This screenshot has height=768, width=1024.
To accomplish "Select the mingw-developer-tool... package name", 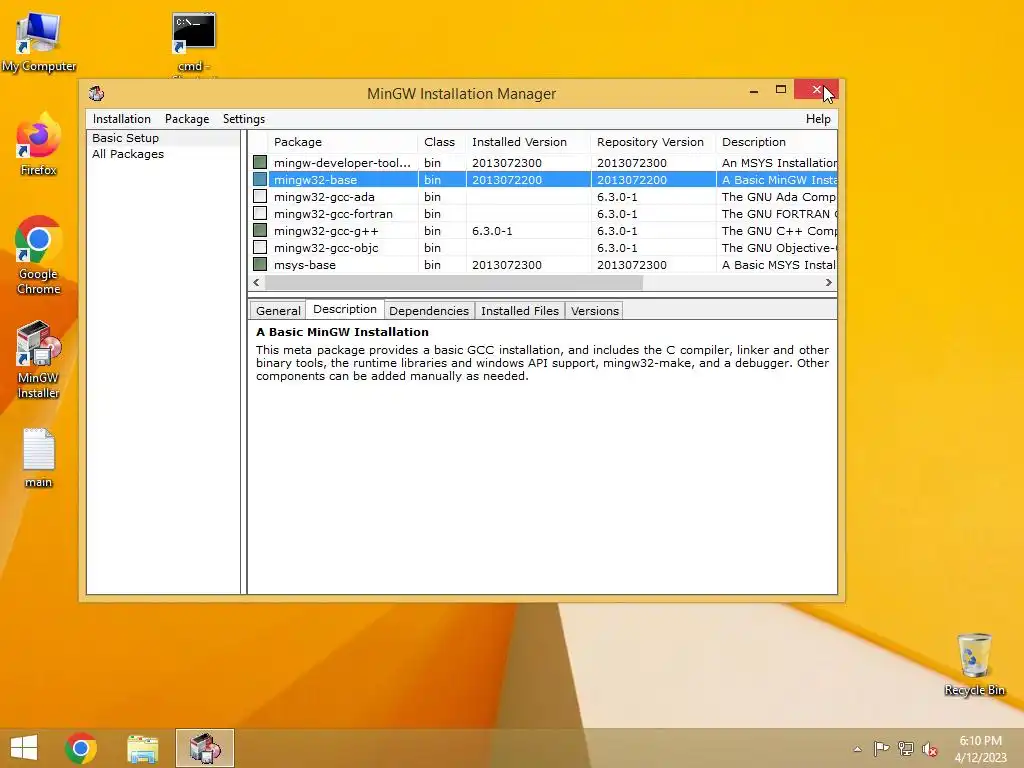I will click(342, 163).
